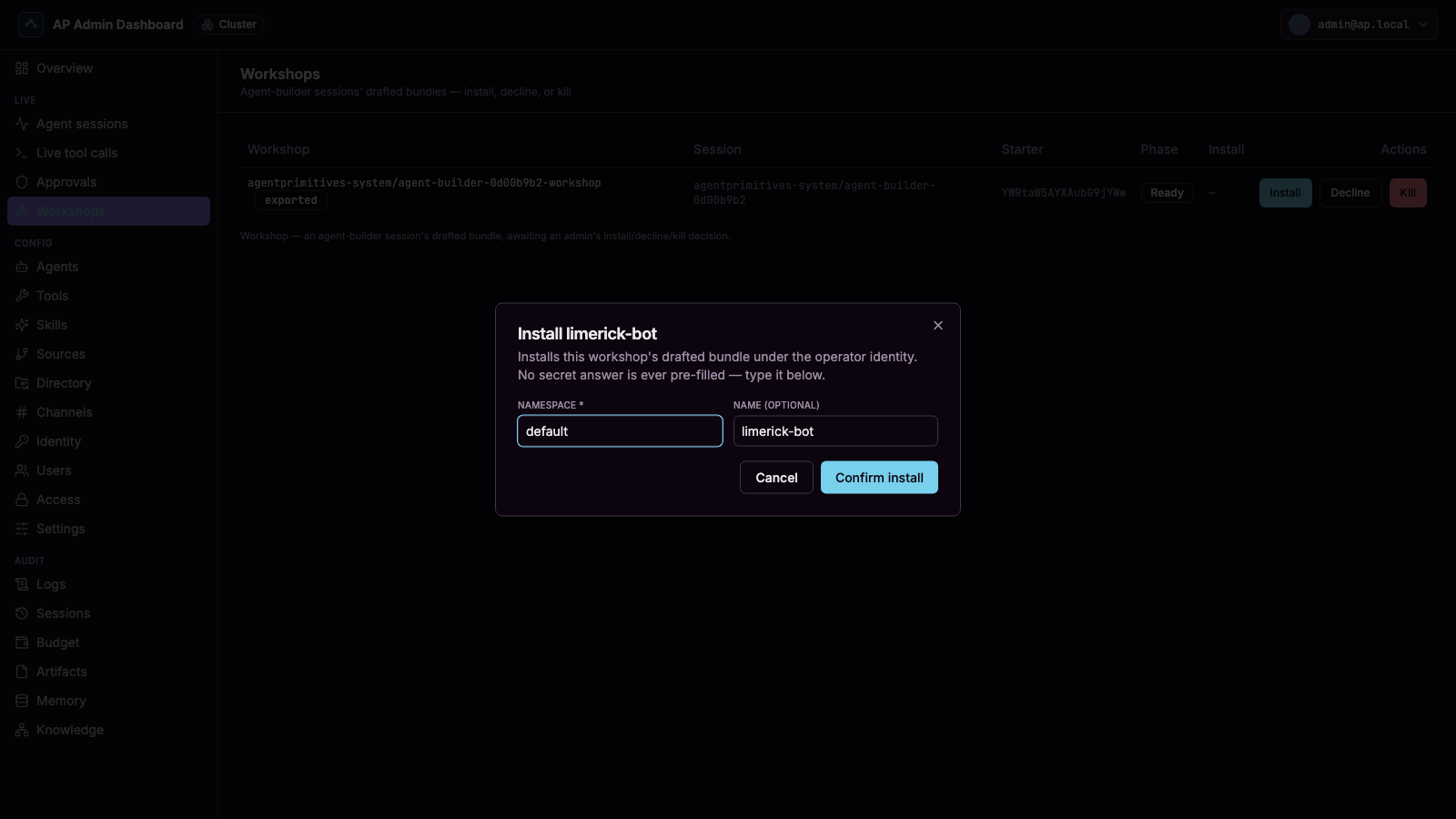Focus the Namespace input field

click(x=620, y=431)
